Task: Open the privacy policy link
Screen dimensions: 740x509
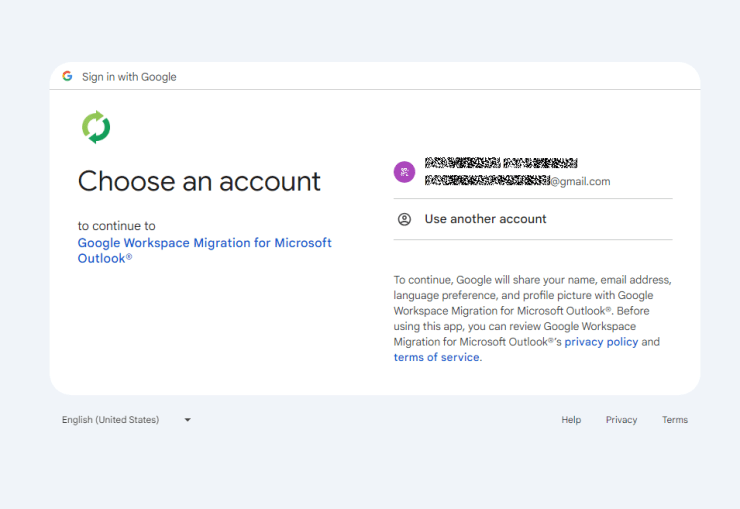Action: click(x=601, y=342)
